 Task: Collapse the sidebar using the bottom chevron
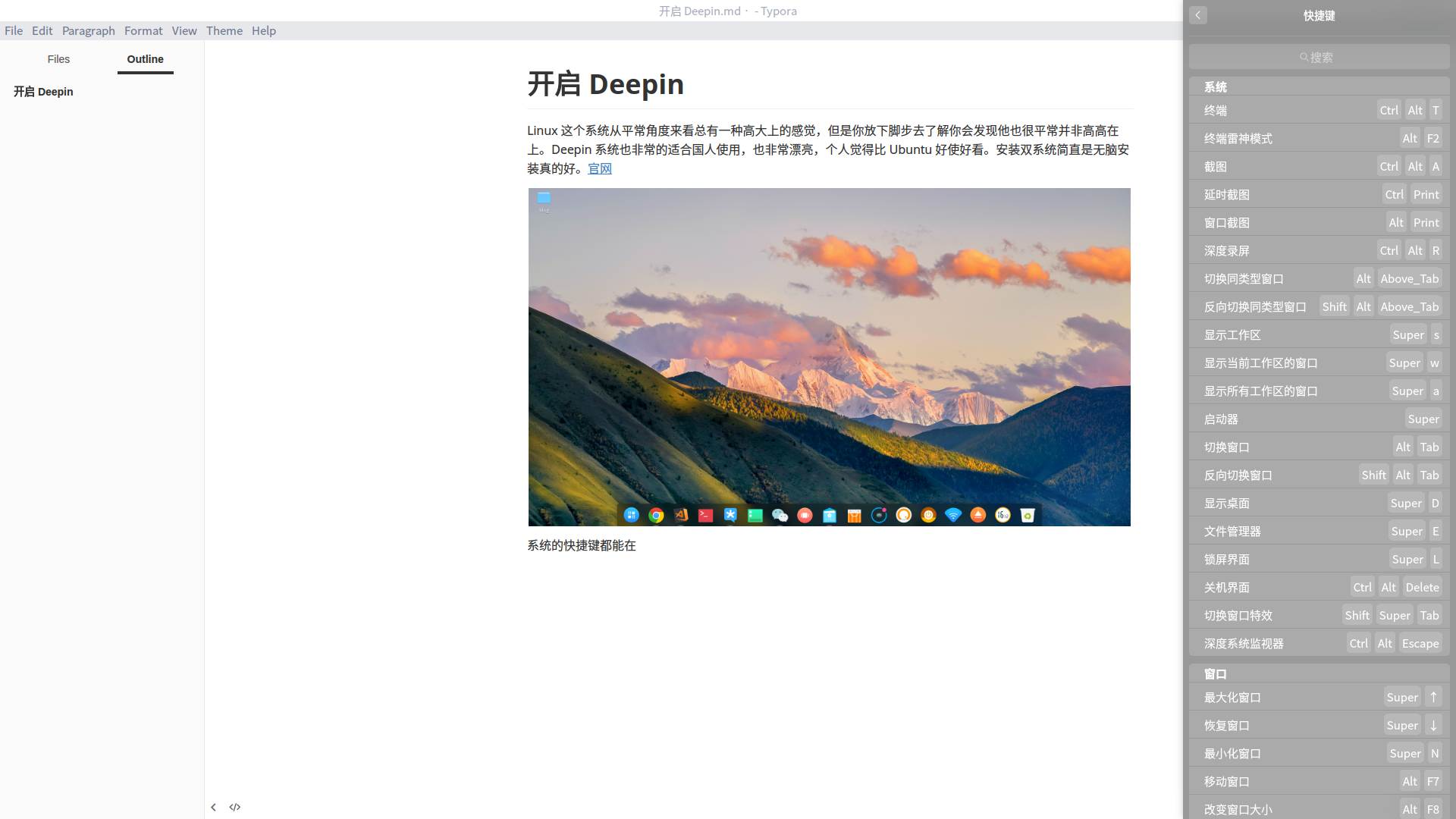214,807
